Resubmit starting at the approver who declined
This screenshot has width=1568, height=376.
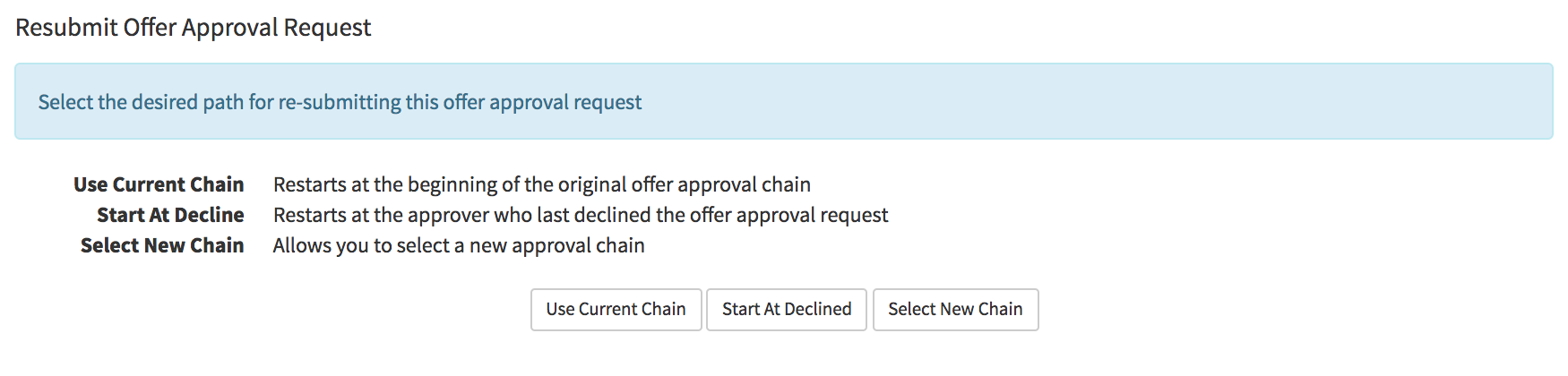[787, 310]
